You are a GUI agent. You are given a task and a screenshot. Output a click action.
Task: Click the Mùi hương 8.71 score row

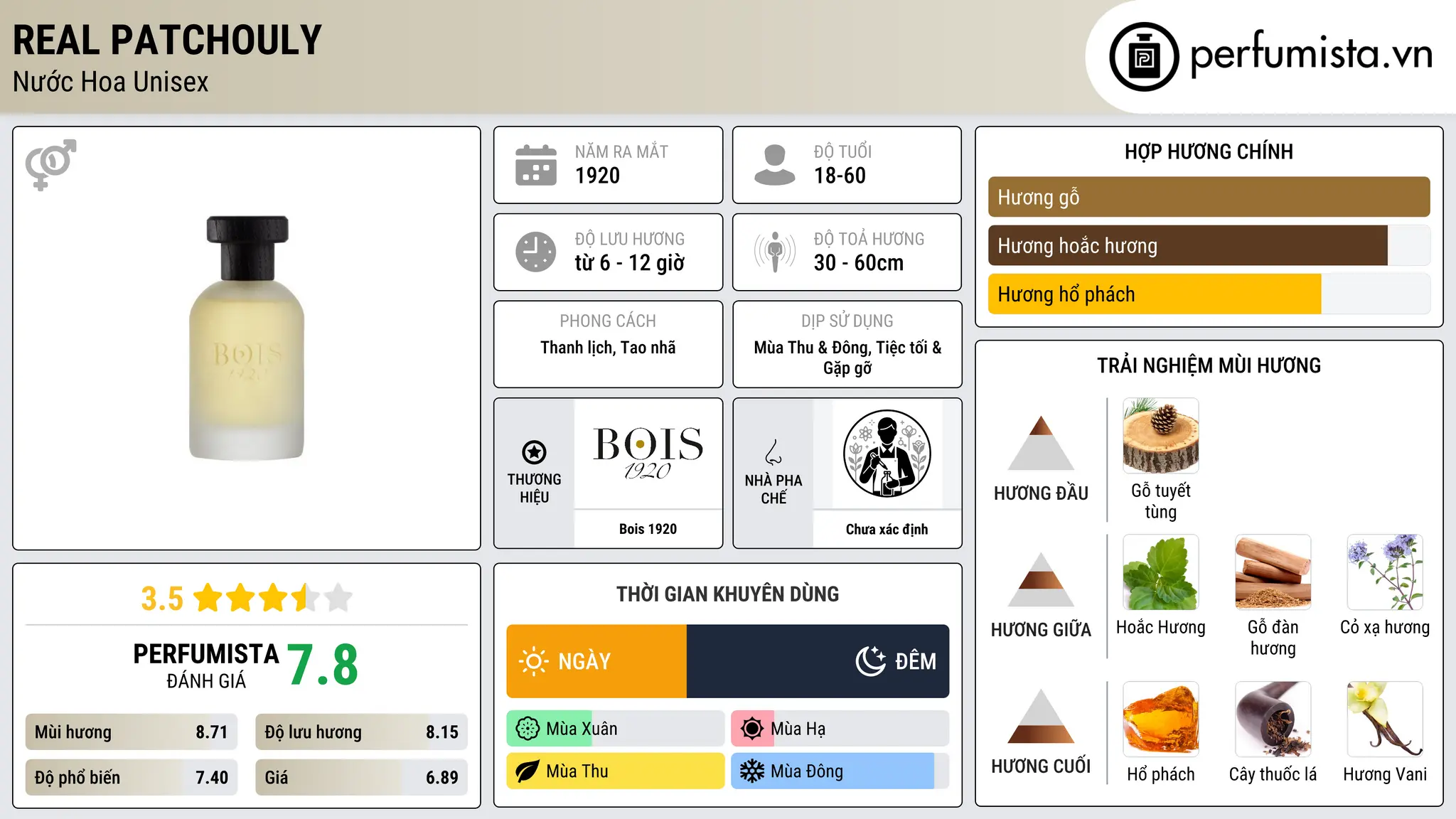132,732
